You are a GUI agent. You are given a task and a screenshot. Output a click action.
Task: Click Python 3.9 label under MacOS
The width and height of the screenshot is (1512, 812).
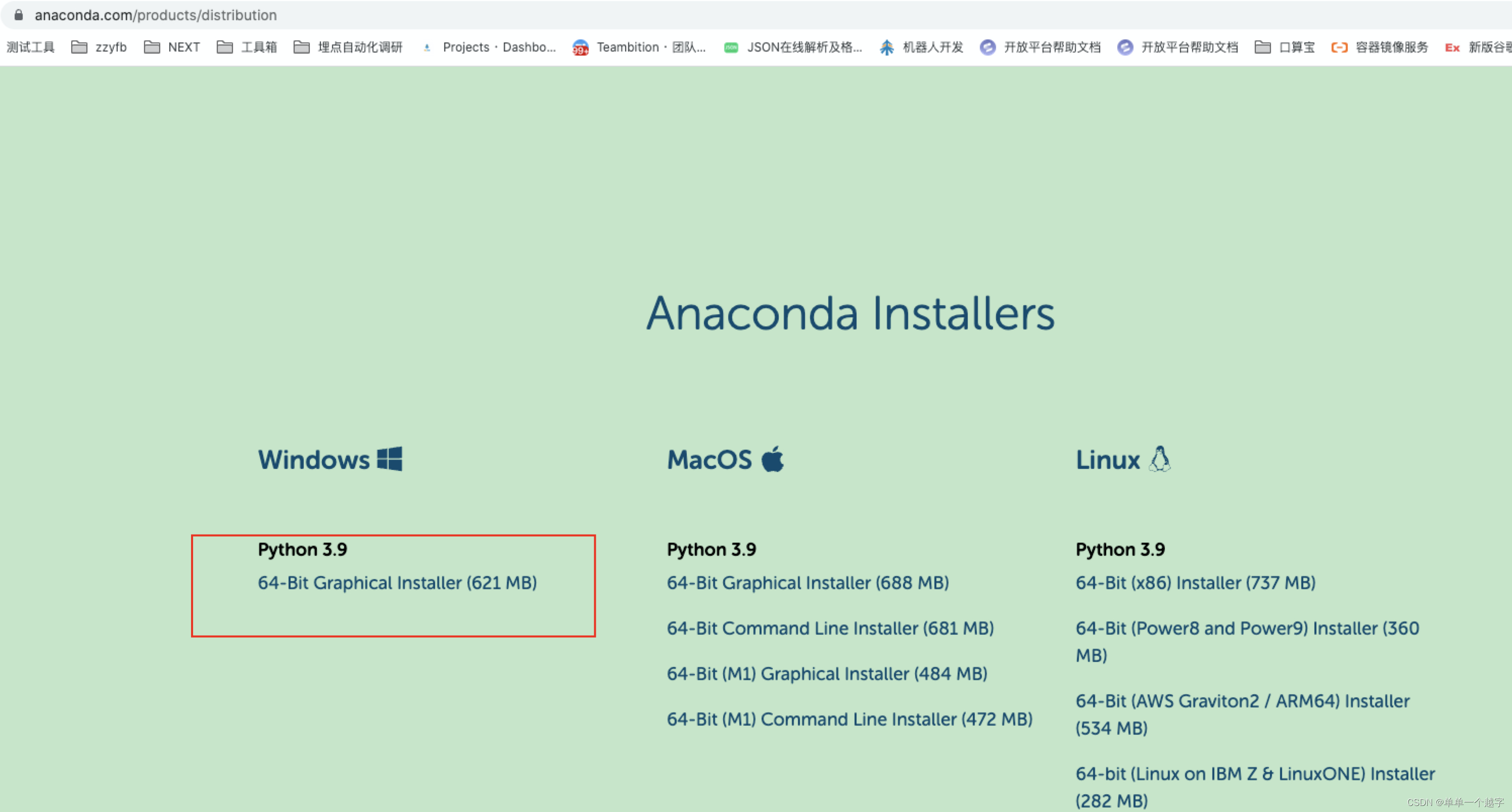(712, 549)
